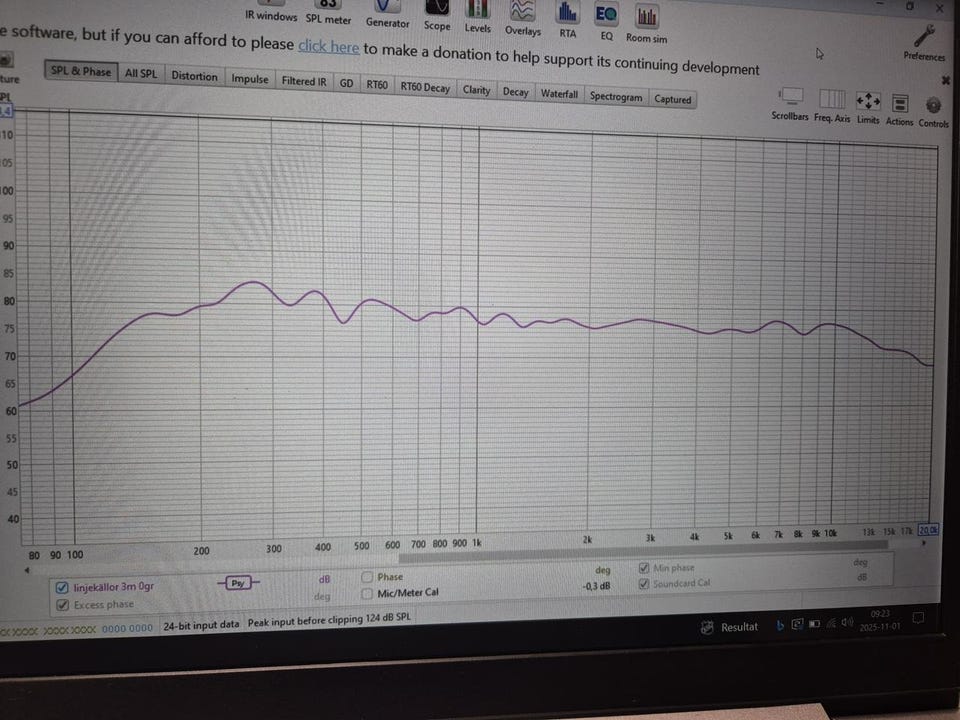Open the Psy smoothing trace selector
The width and height of the screenshot is (960, 720).
(238, 583)
